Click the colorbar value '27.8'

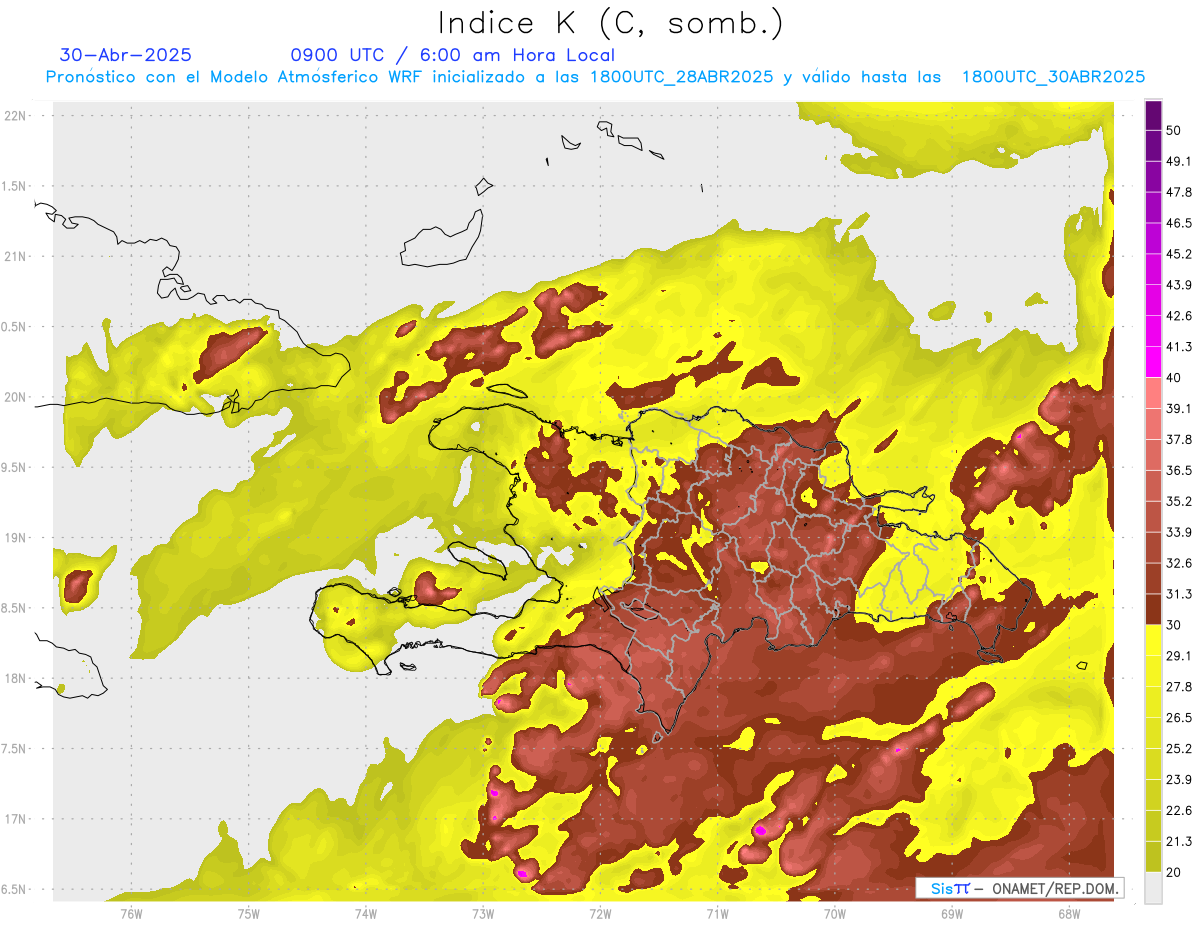(1178, 687)
